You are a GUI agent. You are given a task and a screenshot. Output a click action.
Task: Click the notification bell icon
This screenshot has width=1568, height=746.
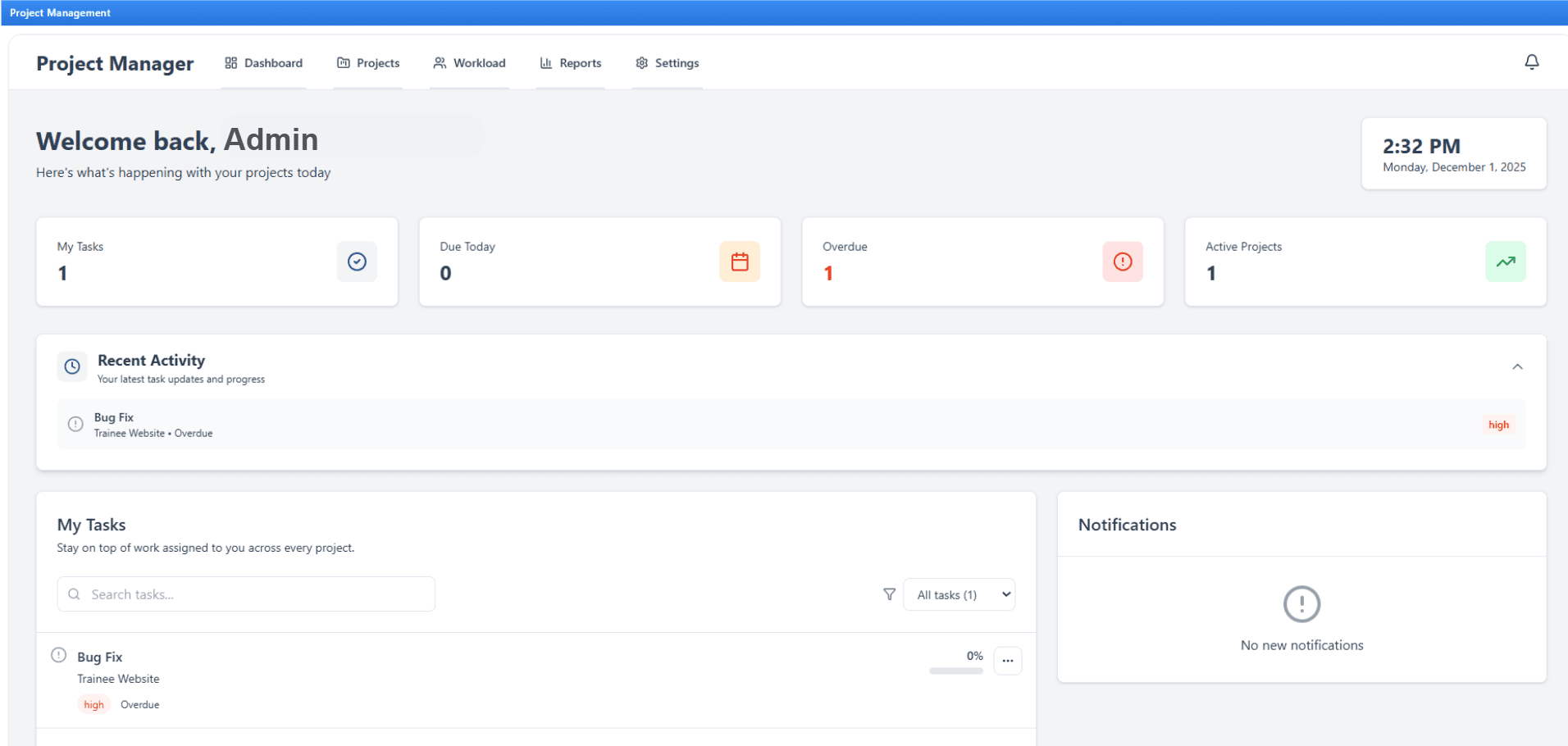[1532, 61]
